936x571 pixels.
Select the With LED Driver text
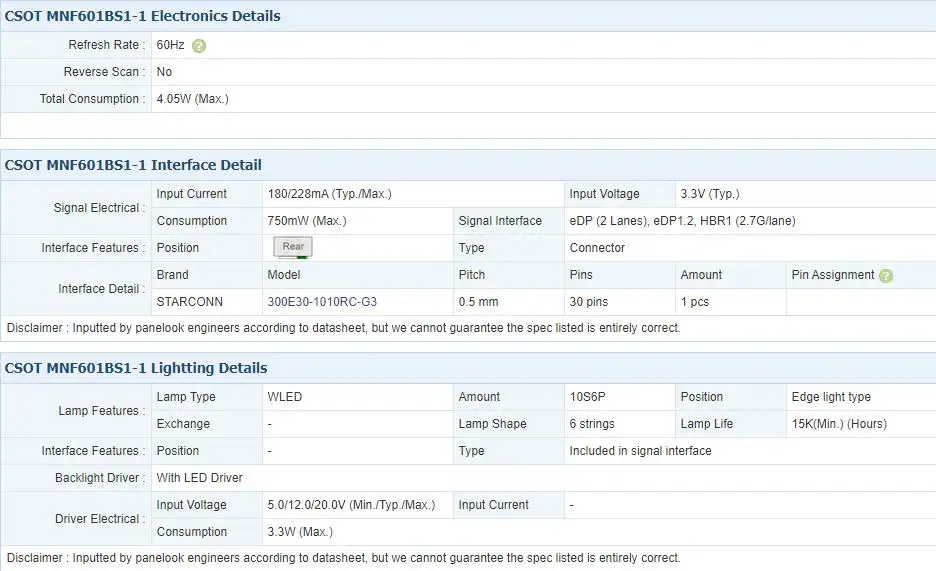click(199, 478)
